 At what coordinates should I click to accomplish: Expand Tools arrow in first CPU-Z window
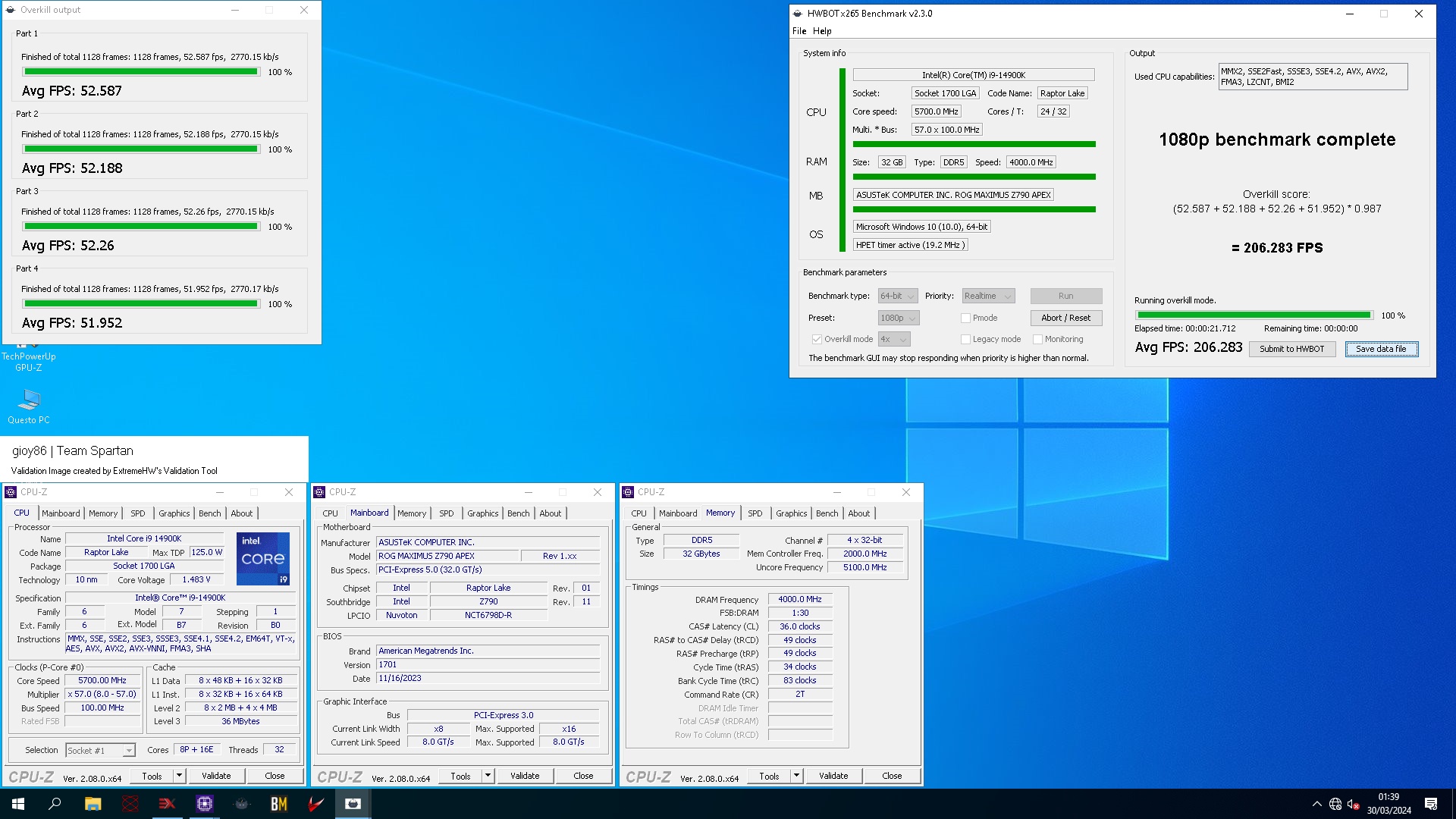point(179,776)
